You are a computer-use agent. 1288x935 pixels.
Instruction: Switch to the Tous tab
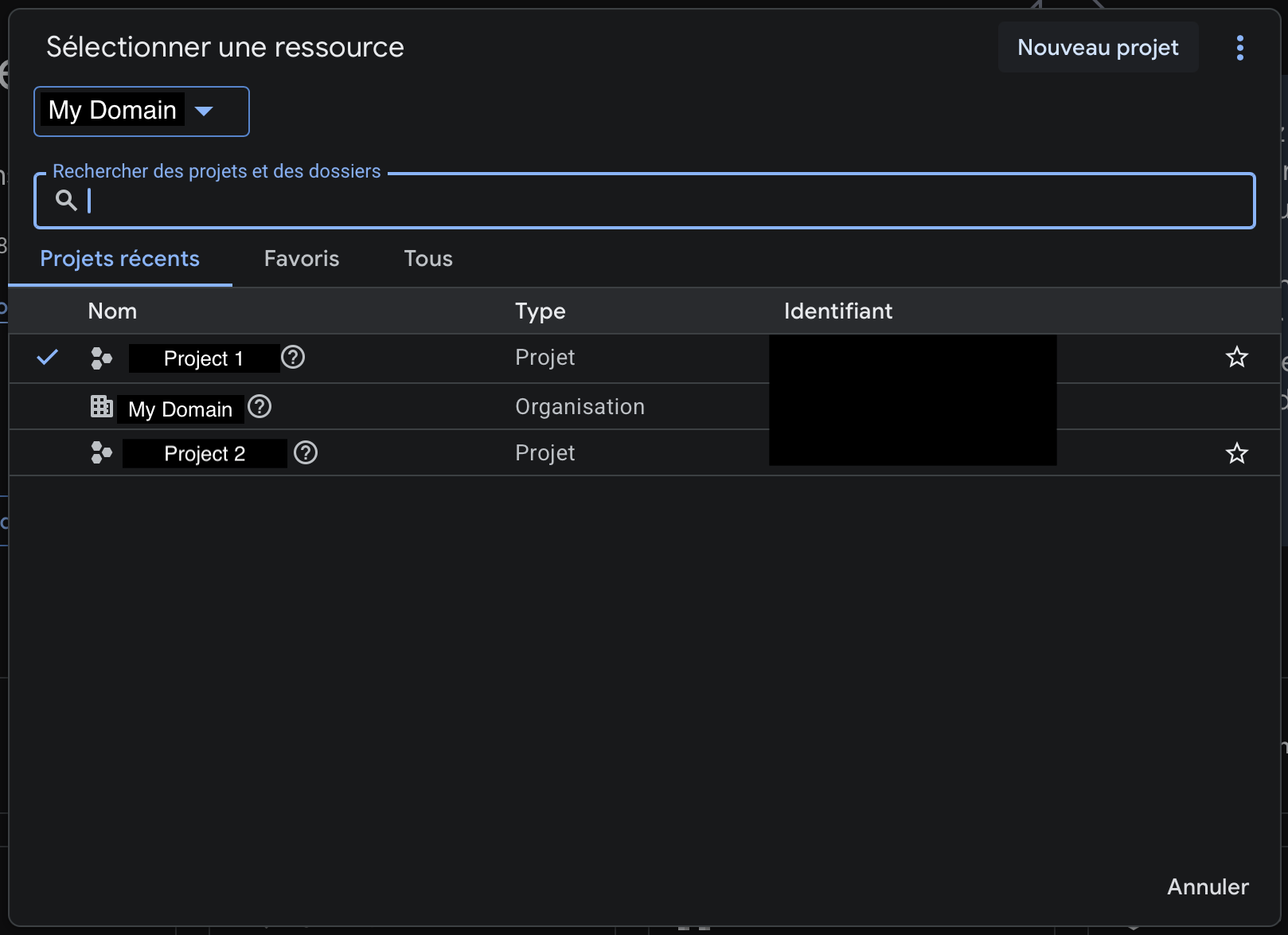pos(428,259)
